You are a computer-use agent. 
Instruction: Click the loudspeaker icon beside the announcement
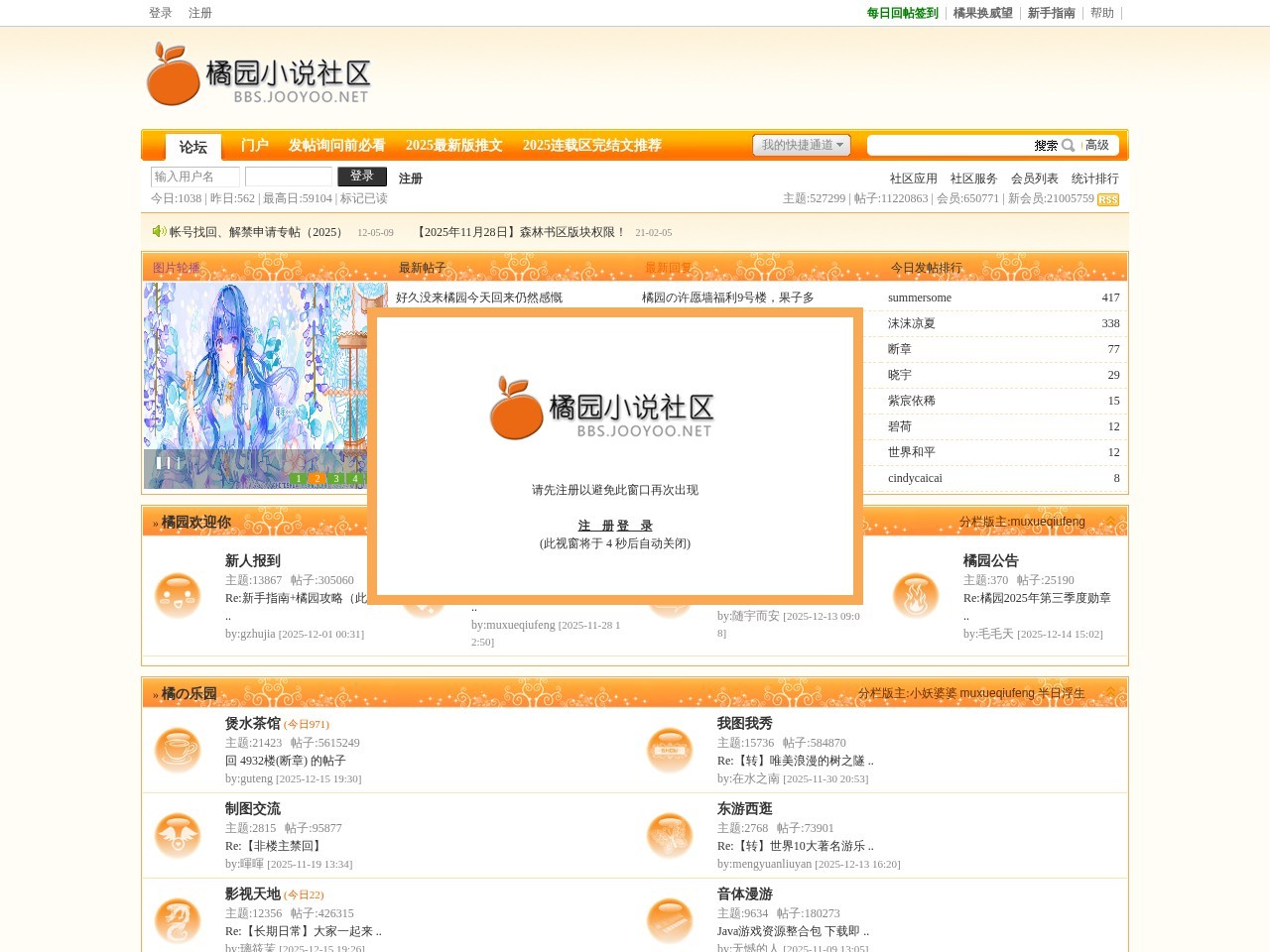coord(159,232)
